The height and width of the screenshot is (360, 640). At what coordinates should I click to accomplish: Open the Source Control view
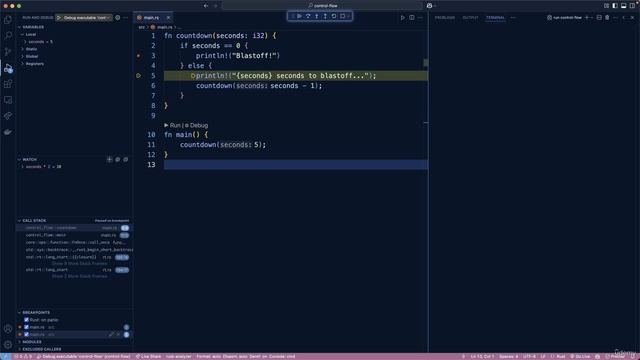(8, 51)
